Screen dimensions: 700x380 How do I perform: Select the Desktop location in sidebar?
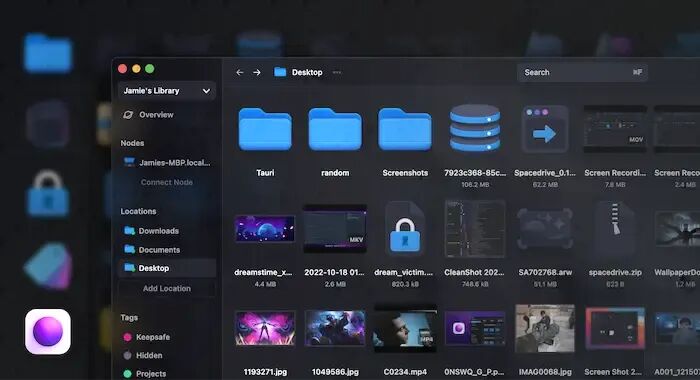point(167,268)
